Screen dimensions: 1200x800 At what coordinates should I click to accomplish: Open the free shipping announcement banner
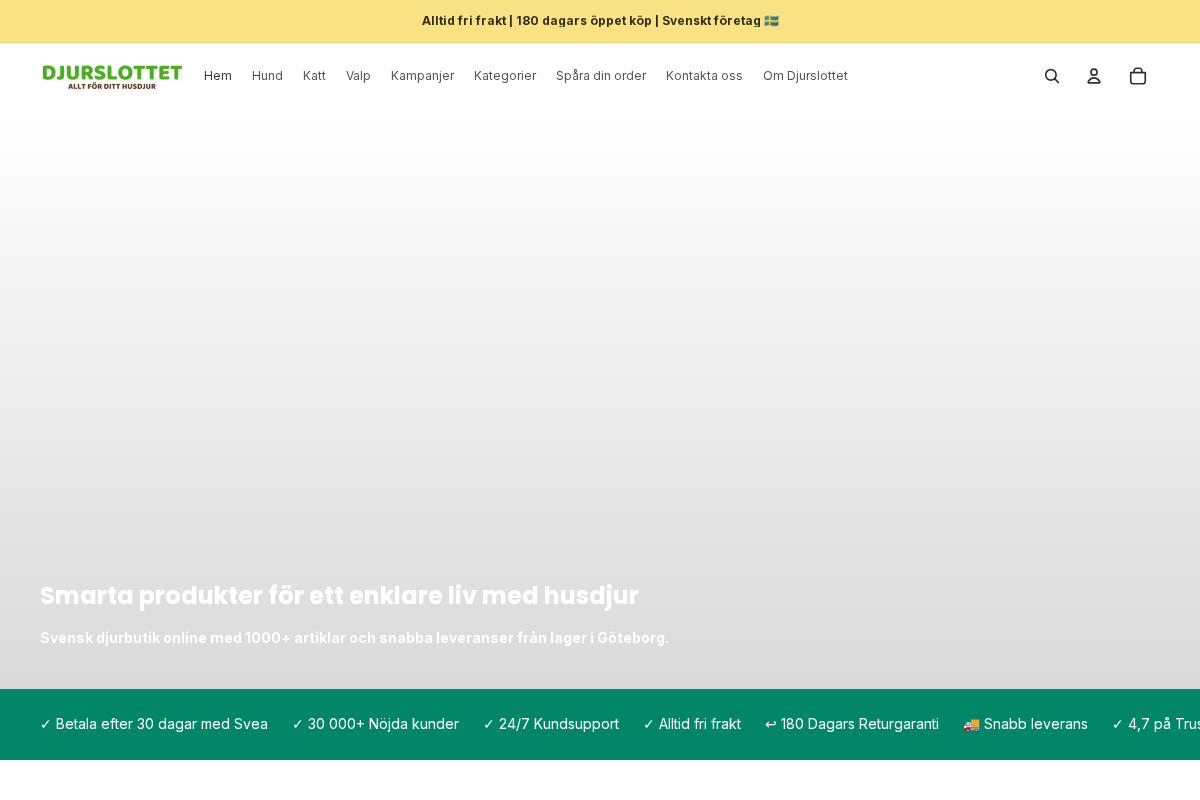(600, 20)
